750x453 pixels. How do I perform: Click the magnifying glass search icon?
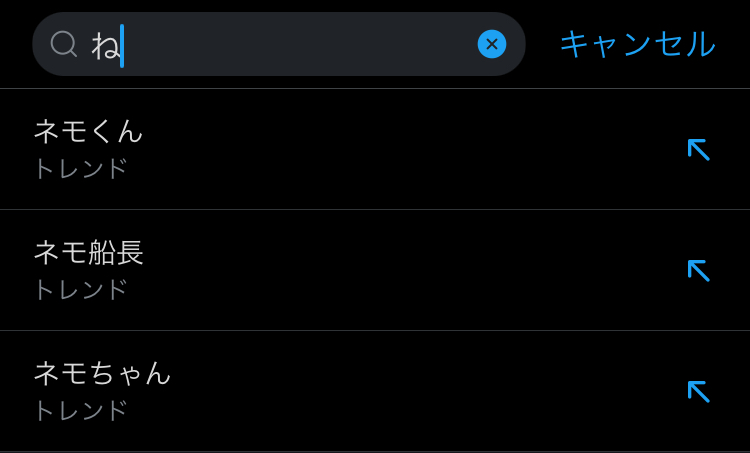64,44
